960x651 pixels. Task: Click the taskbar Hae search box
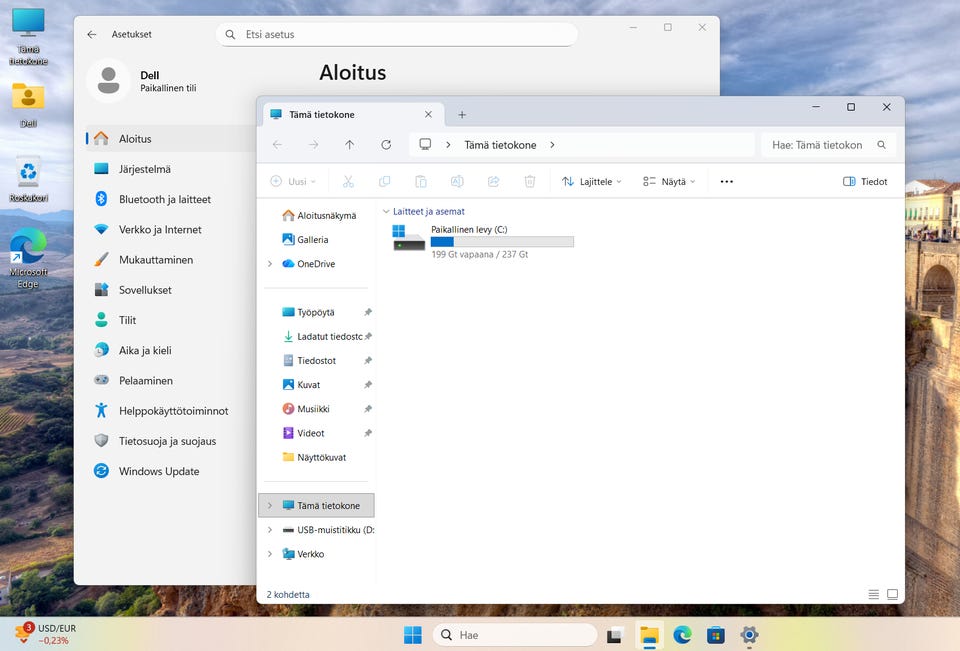[x=514, y=635]
